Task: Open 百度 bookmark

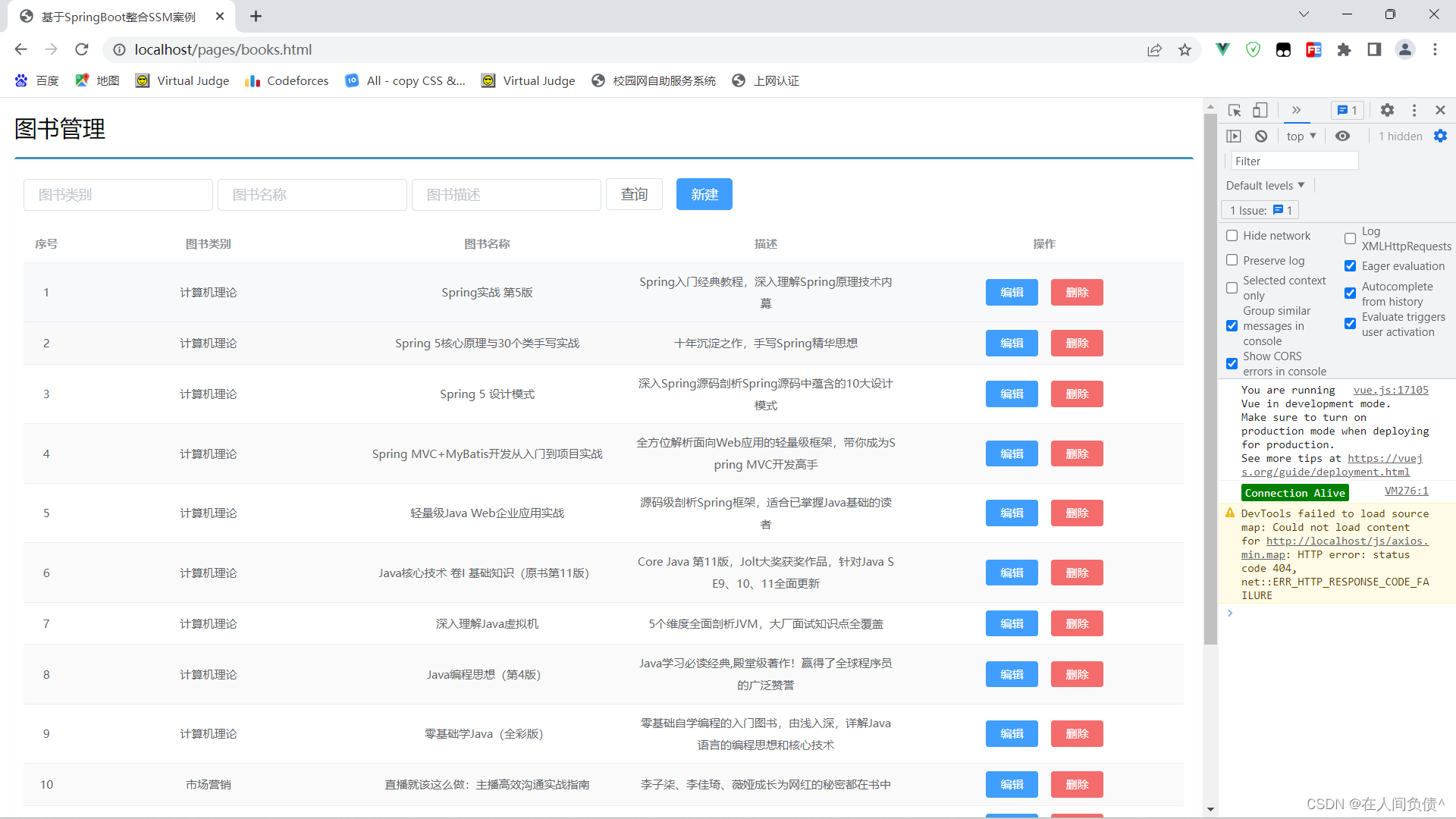Action: (x=36, y=80)
